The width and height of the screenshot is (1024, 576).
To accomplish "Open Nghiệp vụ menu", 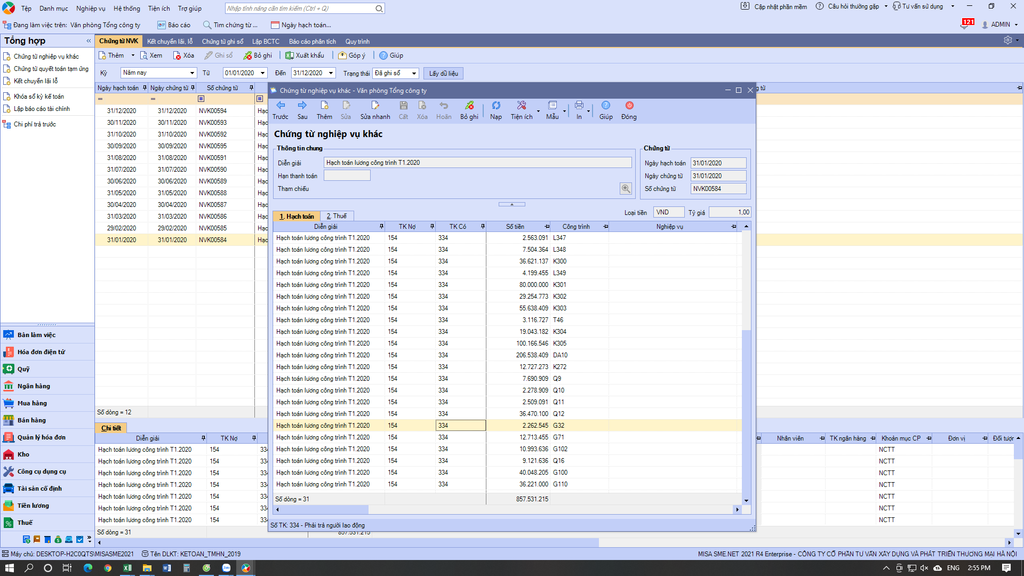I will [90, 8].
